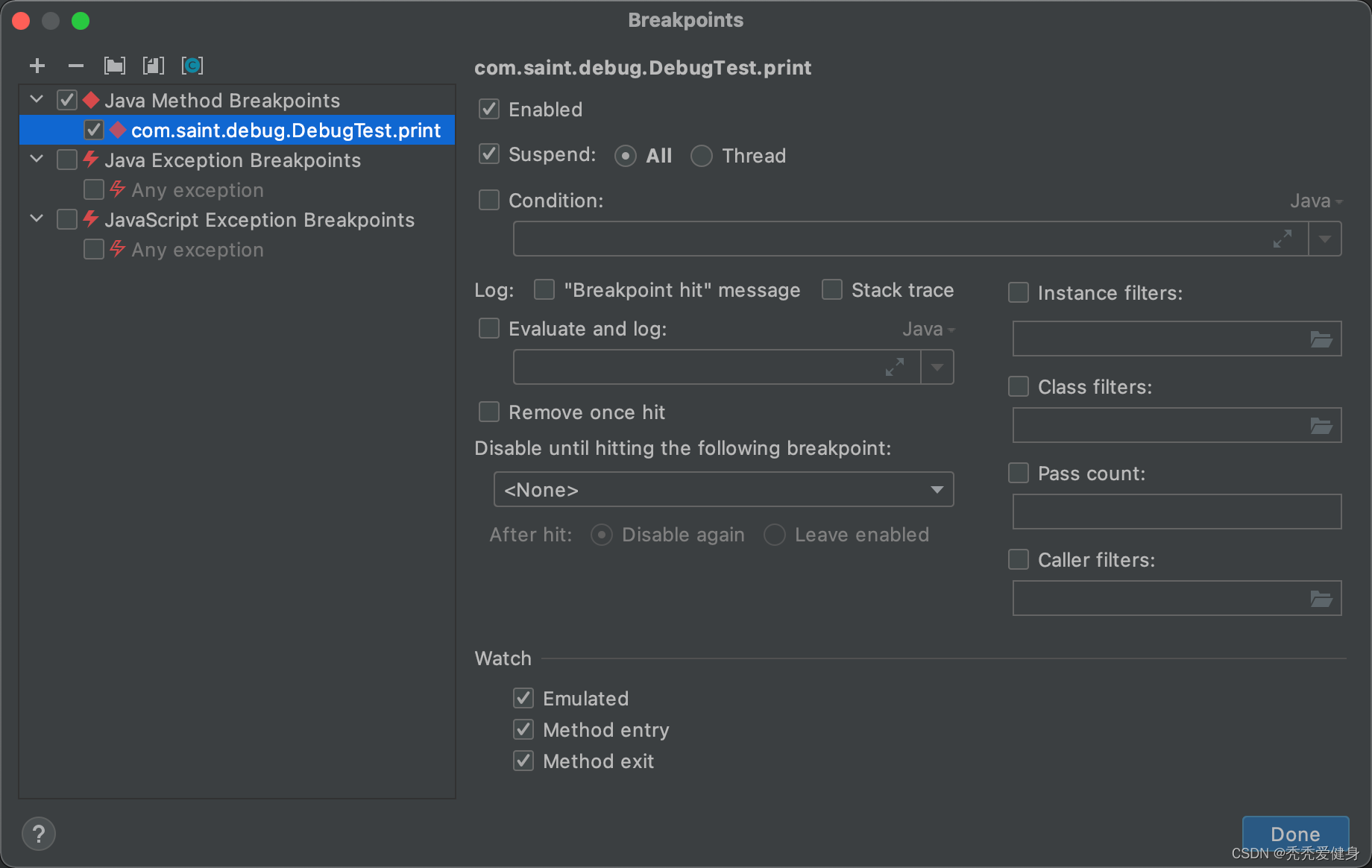Screen dimensions: 1372x868
Task: Click the Pass count input field
Action: point(1177,512)
